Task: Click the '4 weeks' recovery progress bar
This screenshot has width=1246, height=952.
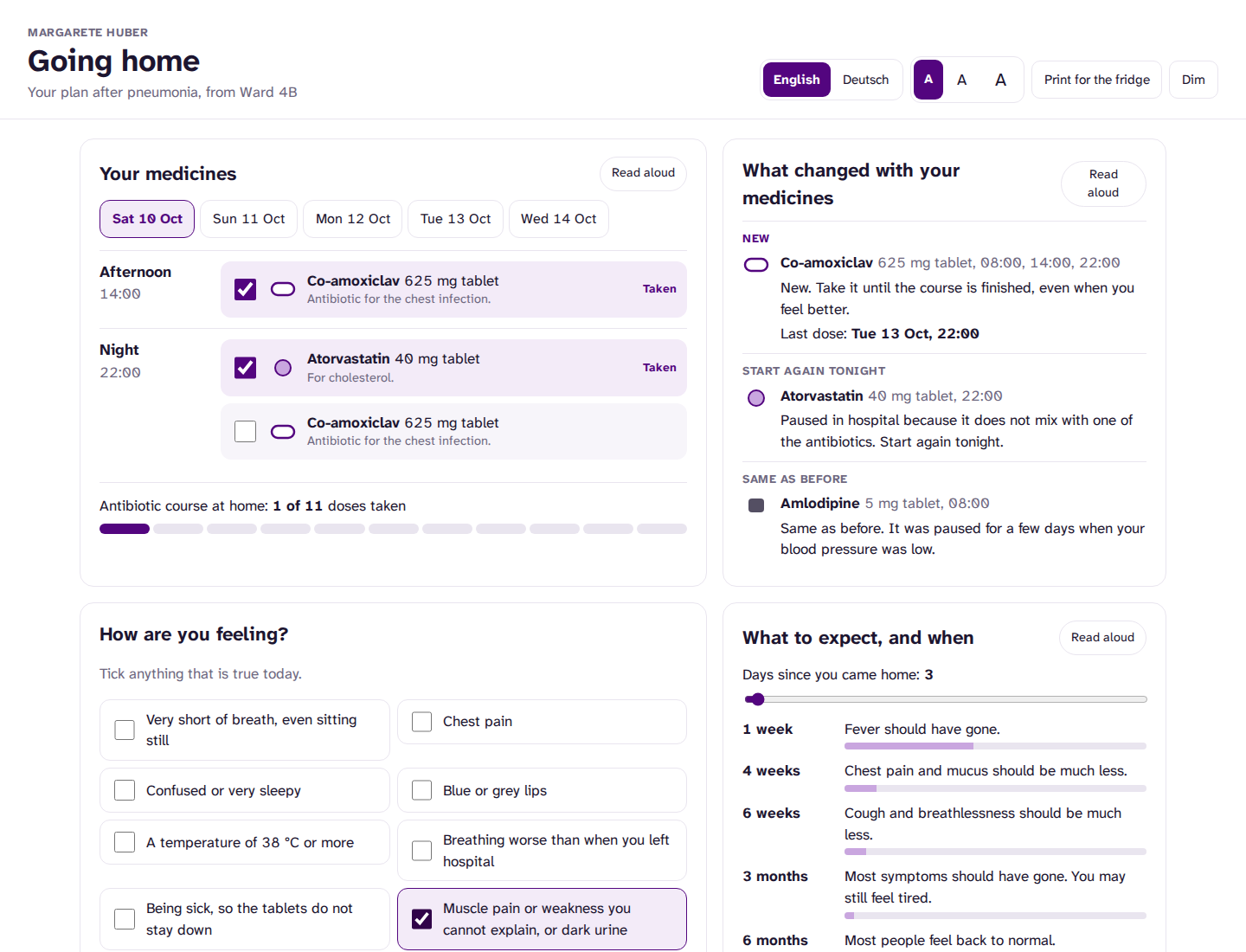Action: [995, 788]
